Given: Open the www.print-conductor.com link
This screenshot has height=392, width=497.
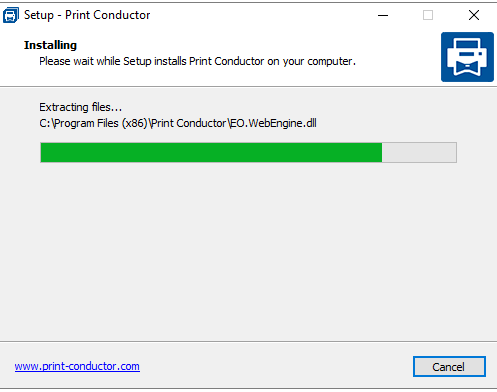Looking at the screenshot, I should 77,366.
